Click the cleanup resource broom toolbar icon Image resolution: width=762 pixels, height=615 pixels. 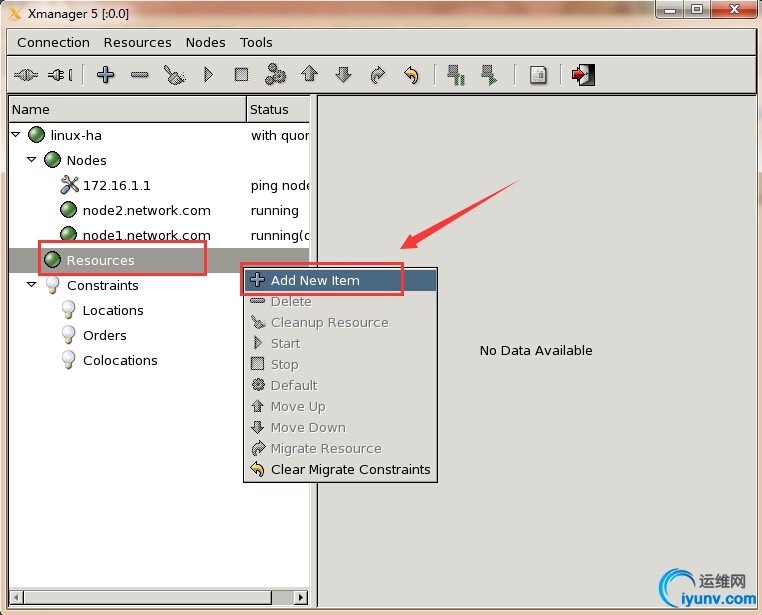pyautogui.click(x=174, y=75)
